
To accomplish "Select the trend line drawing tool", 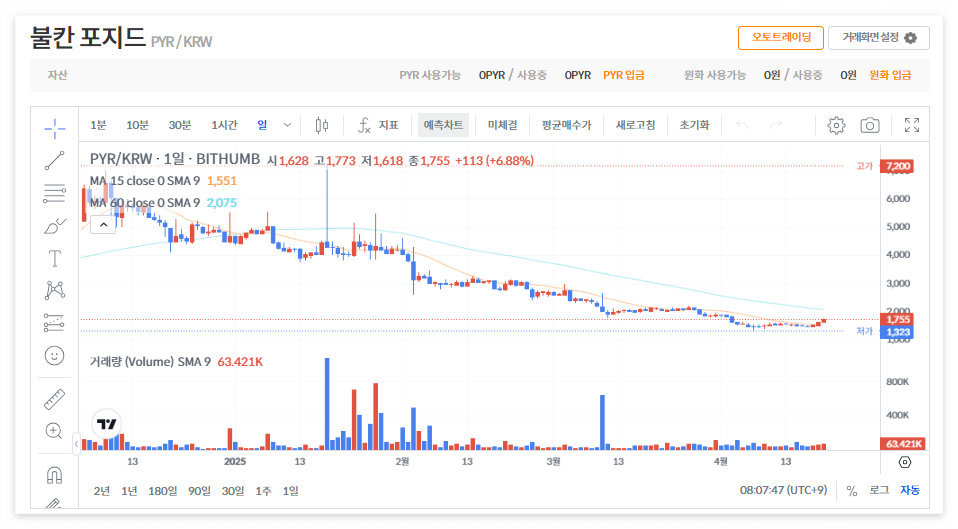I will tap(54, 161).
